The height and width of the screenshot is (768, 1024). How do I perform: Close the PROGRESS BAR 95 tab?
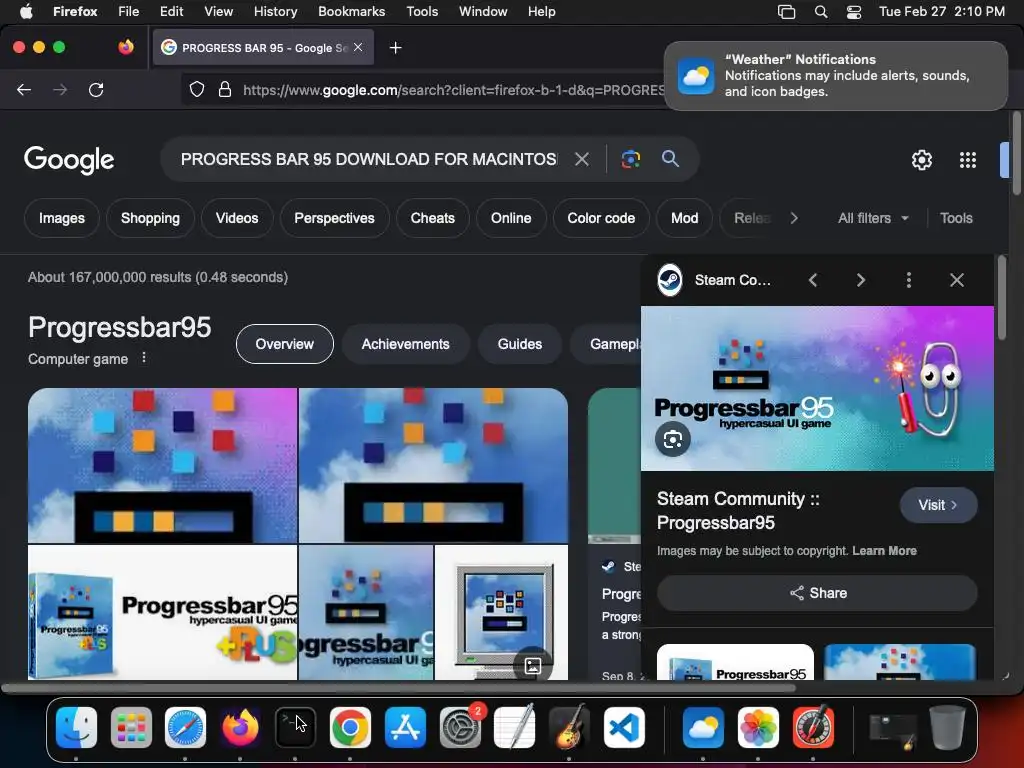[358, 47]
